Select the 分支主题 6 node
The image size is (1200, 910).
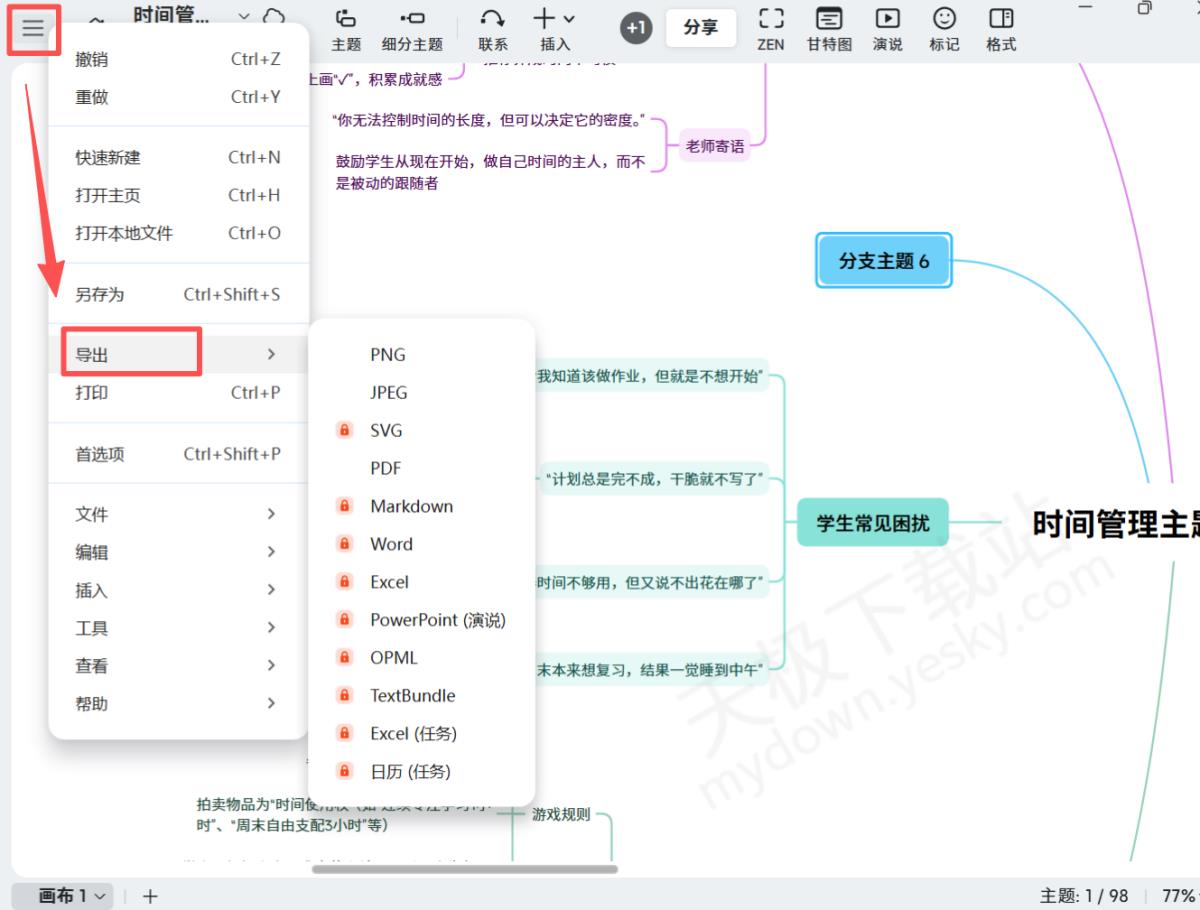[883, 261]
